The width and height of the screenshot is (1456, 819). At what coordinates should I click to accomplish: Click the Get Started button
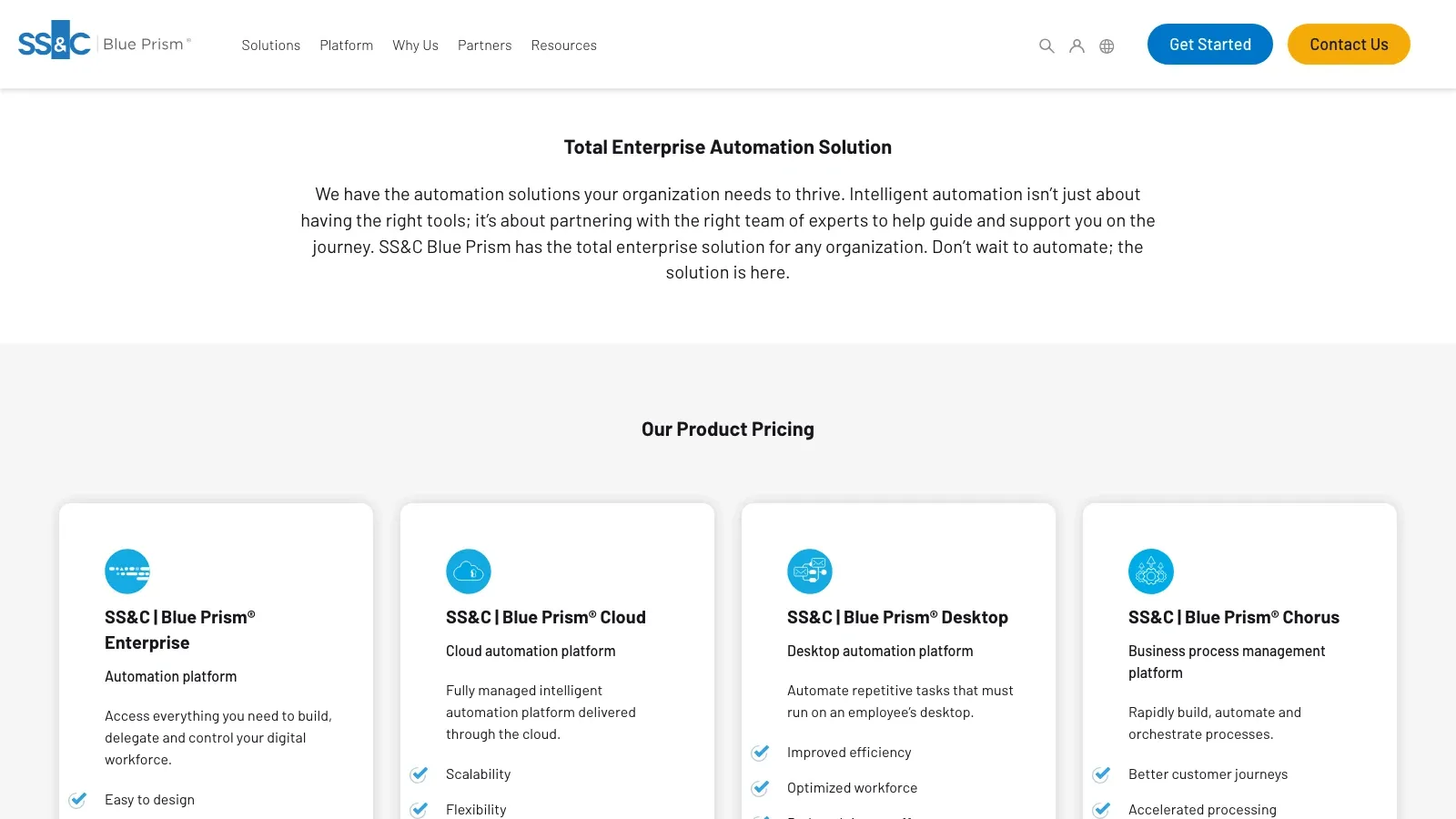tap(1210, 45)
